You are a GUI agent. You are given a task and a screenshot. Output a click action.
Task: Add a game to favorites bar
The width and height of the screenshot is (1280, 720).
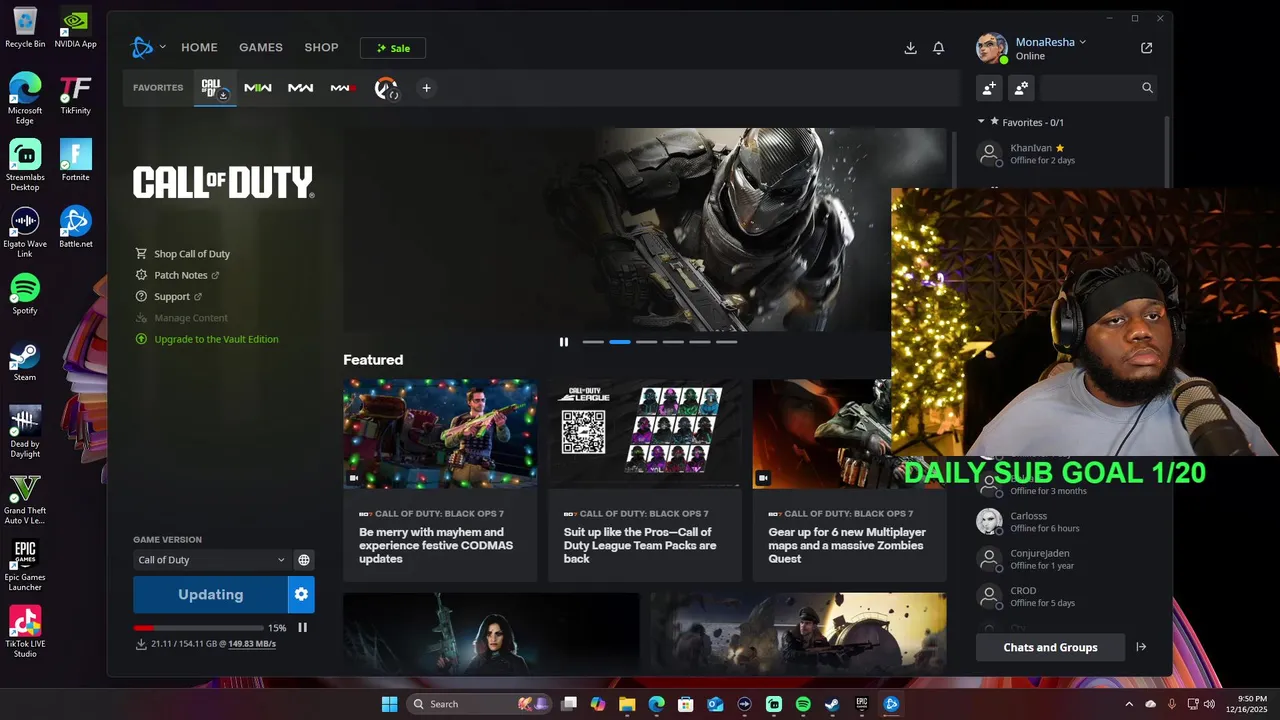pyautogui.click(x=426, y=88)
